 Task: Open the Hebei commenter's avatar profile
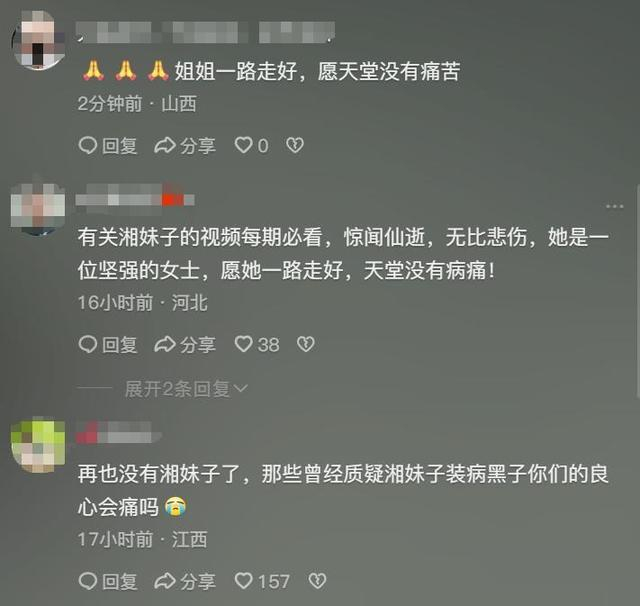[x=38, y=208]
